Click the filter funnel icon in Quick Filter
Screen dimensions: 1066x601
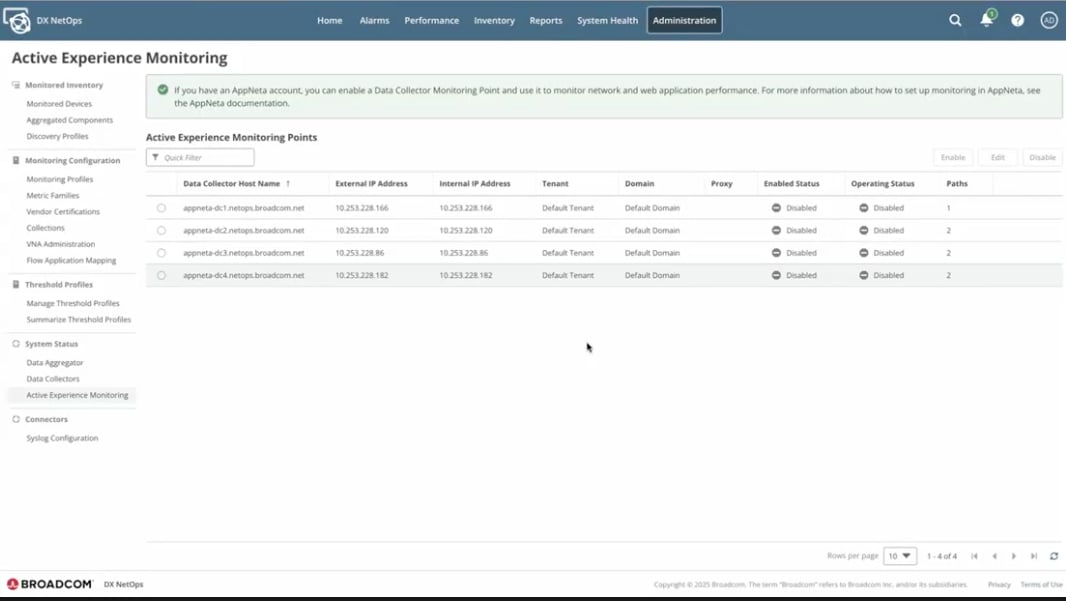click(156, 157)
